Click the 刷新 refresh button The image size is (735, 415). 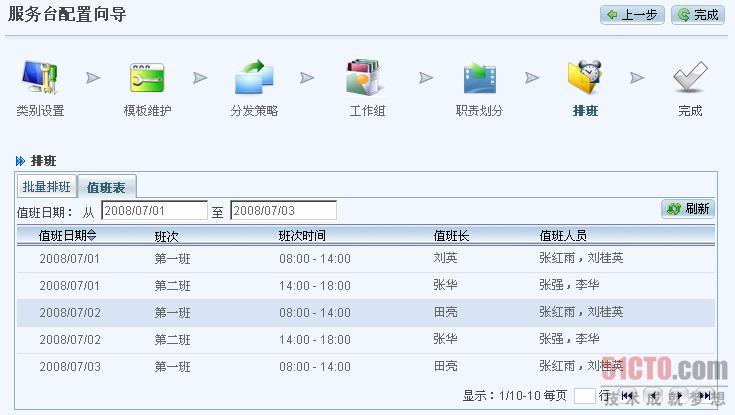(x=688, y=209)
